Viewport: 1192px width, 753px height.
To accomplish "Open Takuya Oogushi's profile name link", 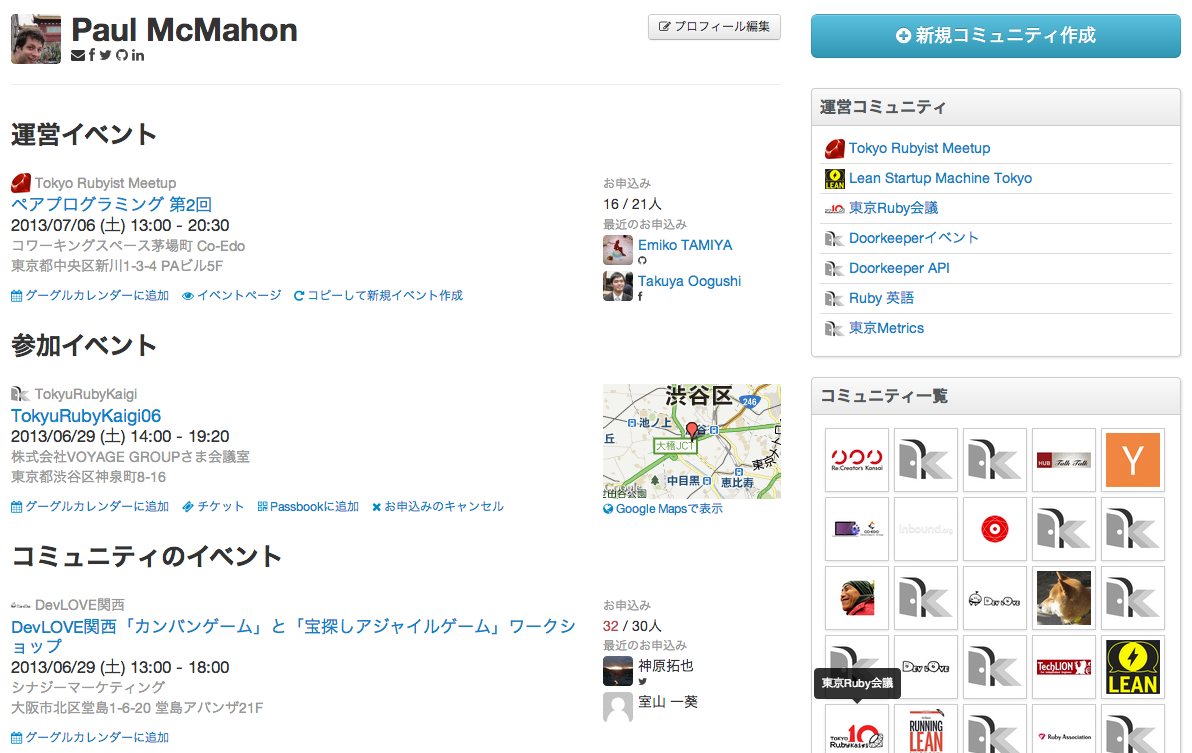I will coord(690,281).
